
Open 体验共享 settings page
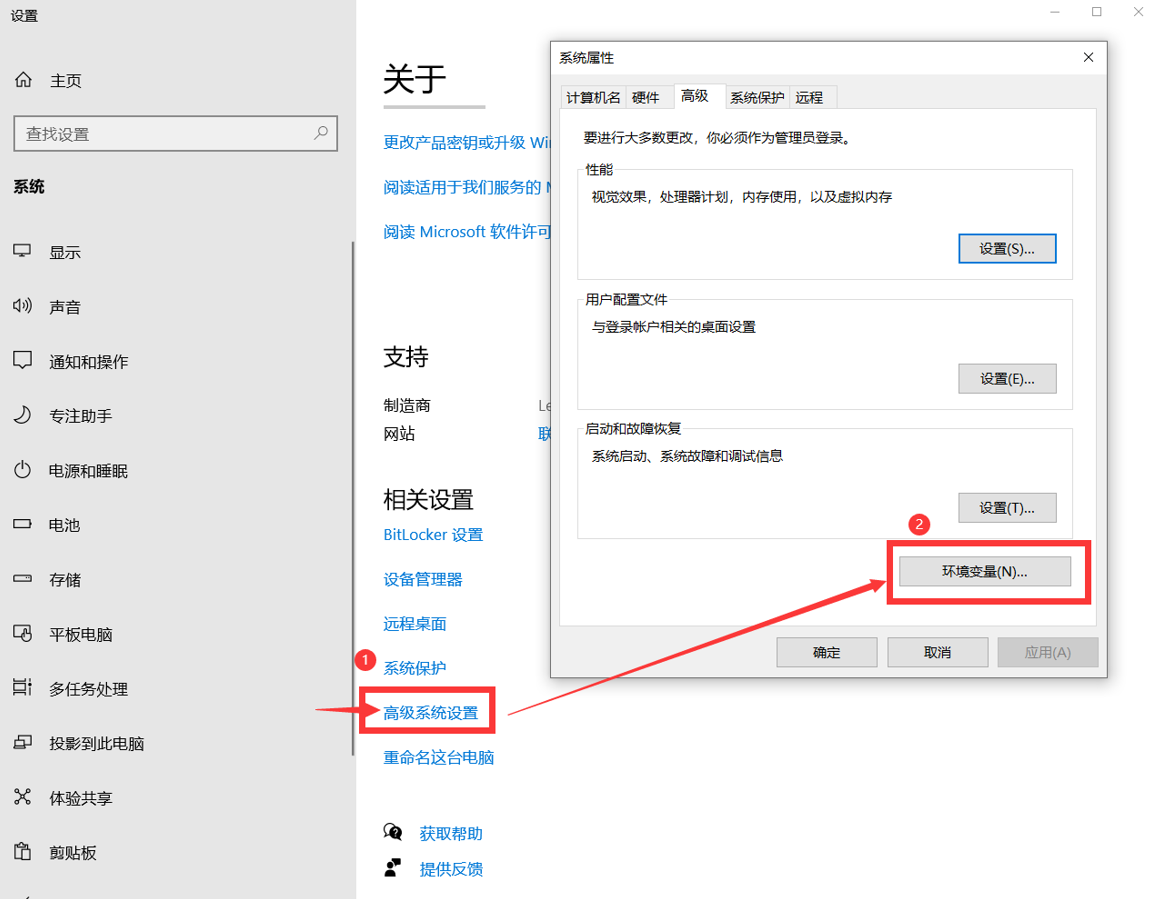point(81,798)
